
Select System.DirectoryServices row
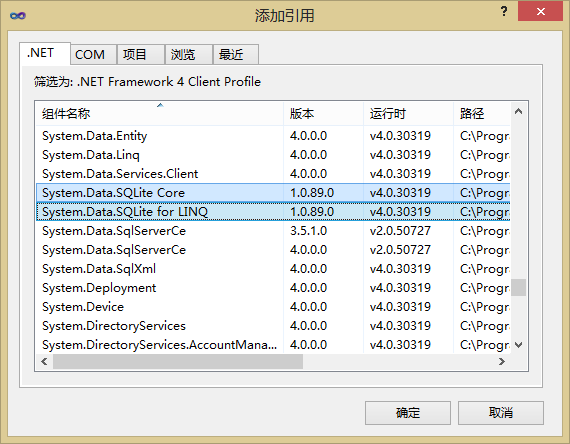(x=273, y=325)
